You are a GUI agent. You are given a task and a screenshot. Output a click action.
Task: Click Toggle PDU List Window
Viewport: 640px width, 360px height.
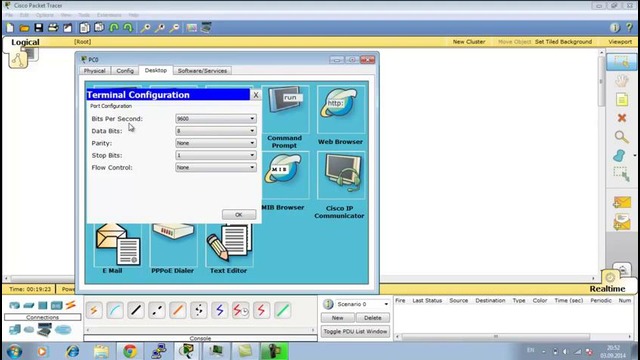click(355, 331)
